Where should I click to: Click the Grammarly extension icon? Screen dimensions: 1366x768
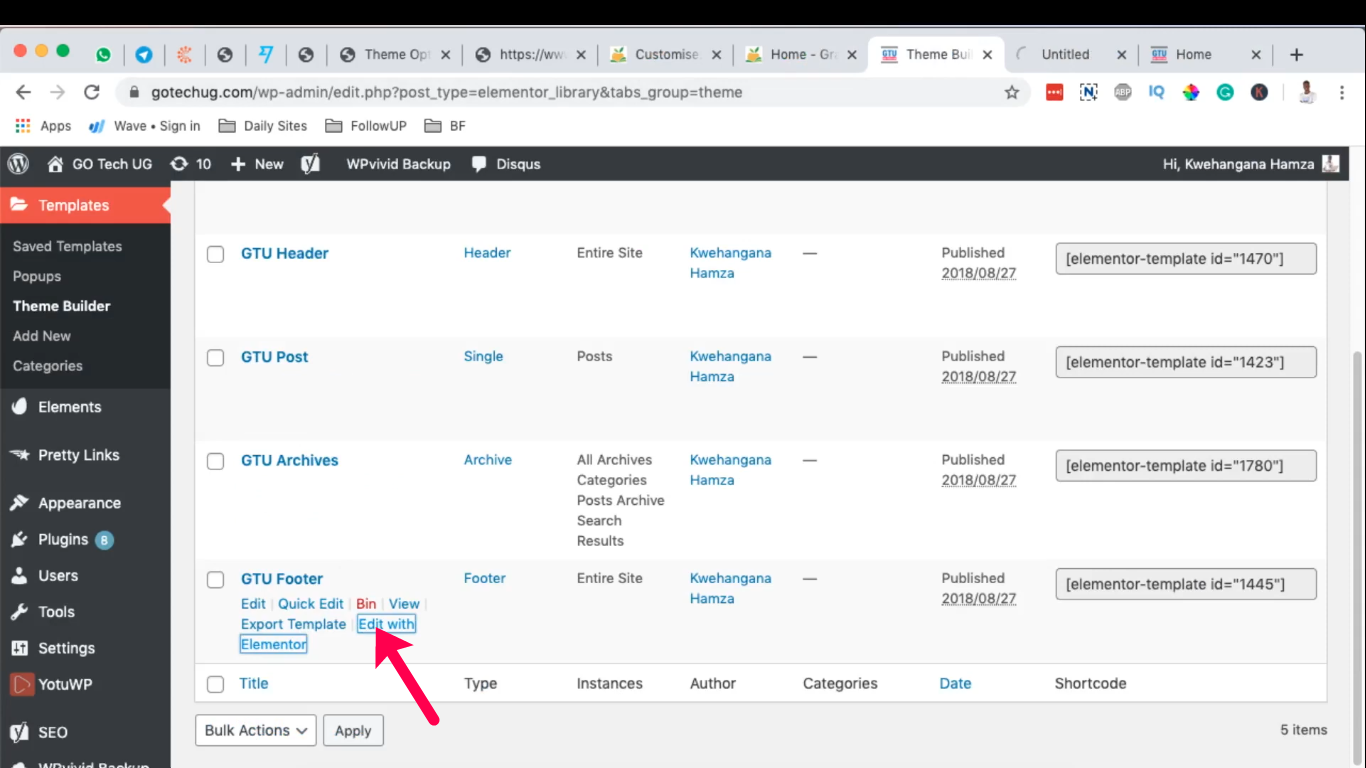pos(1225,92)
